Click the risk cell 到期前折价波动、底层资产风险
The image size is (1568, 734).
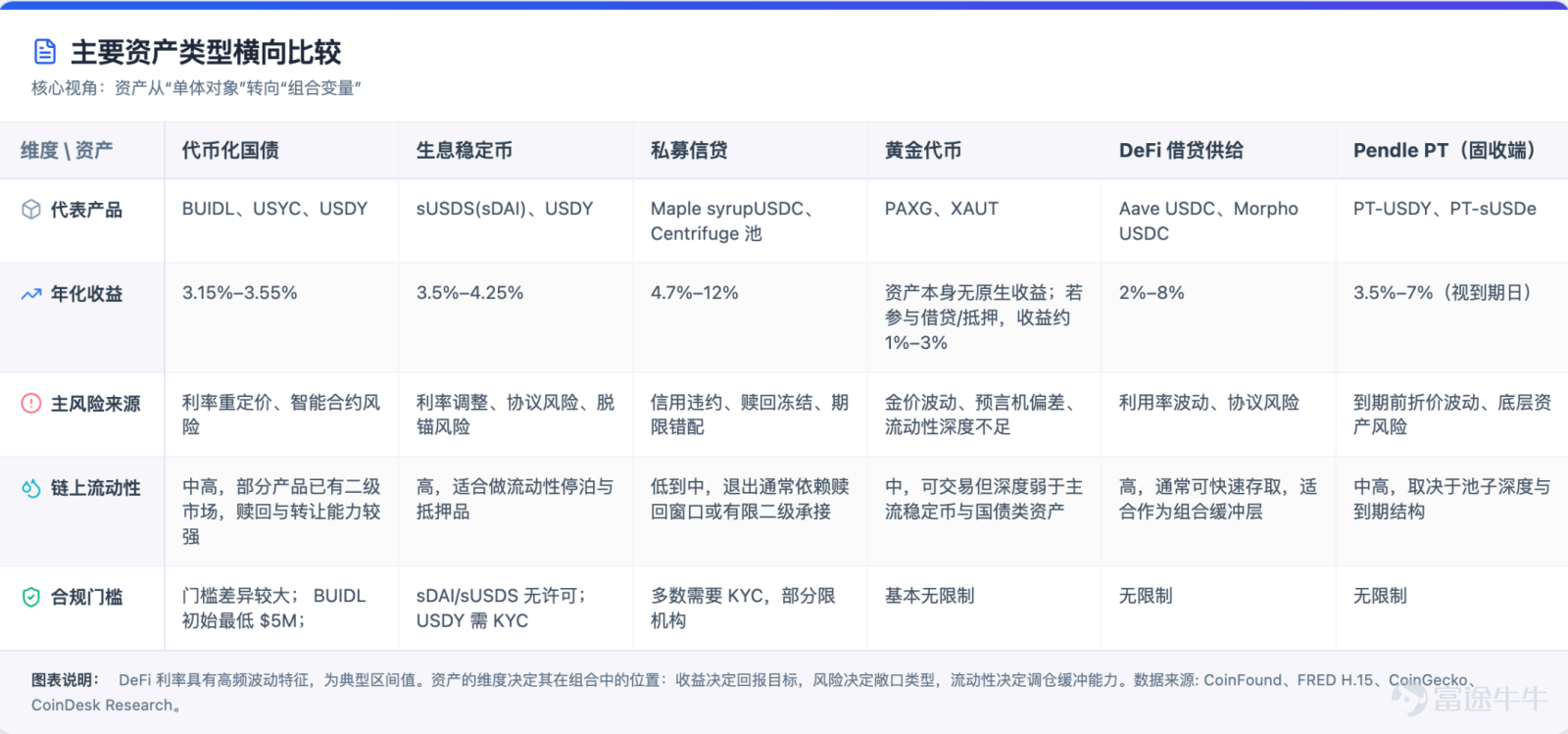(x=1452, y=415)
